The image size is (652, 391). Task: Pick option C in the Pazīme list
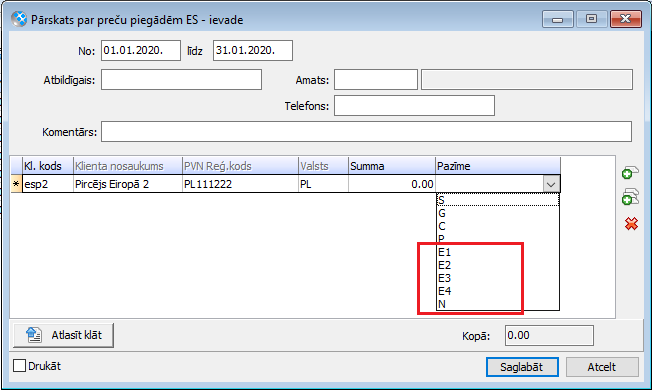[498, 226]
